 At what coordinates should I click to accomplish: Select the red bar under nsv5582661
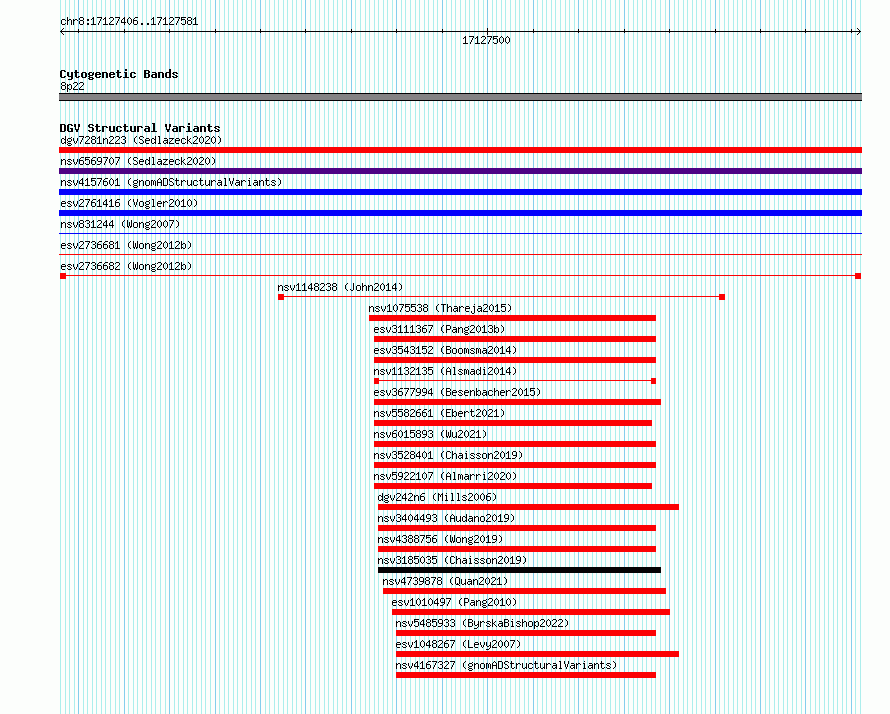(x=513, y=423)
